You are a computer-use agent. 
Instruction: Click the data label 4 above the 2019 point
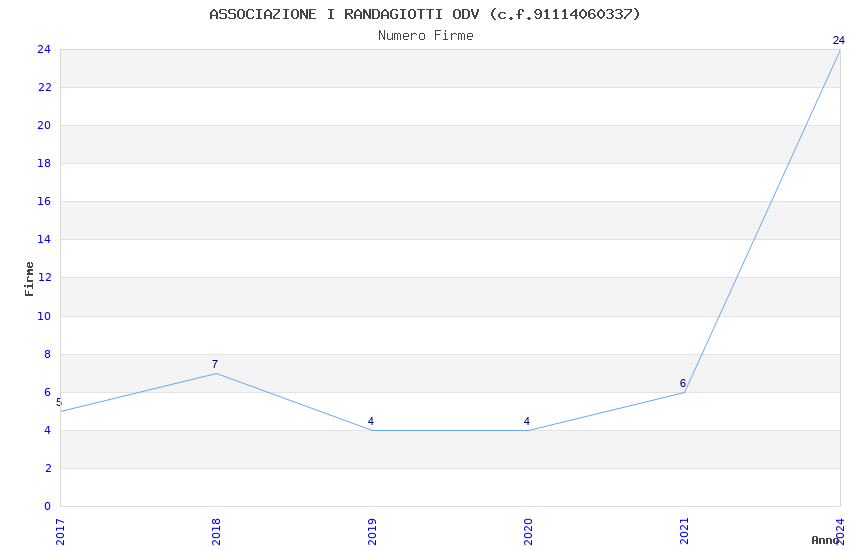point(371,421)
